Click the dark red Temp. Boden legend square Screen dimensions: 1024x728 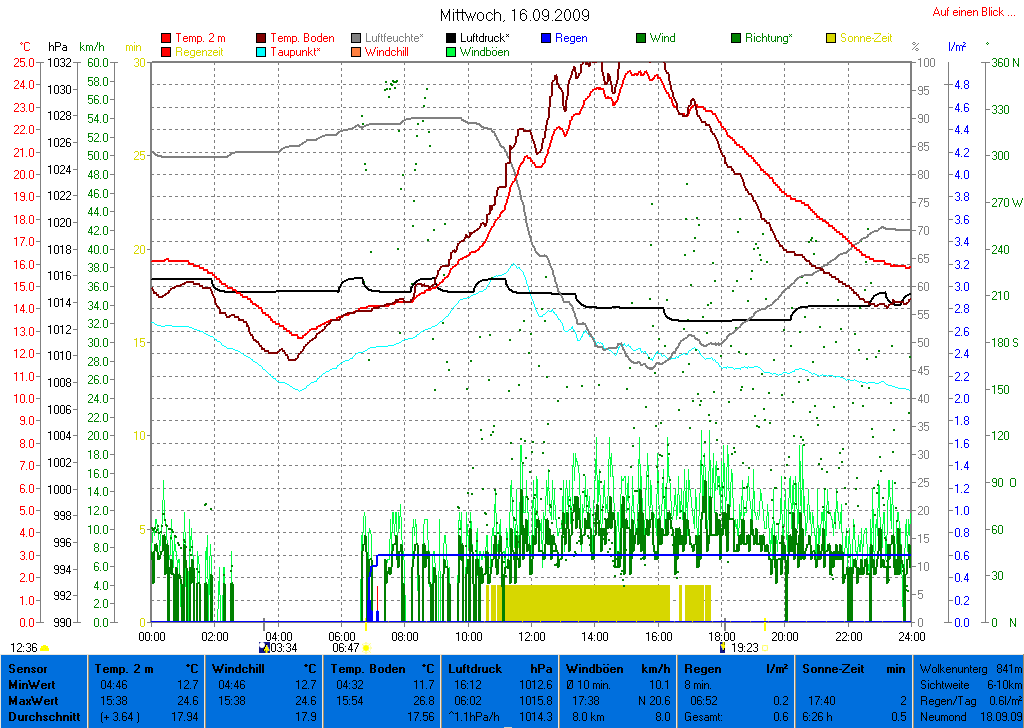[x=262, y=38]
